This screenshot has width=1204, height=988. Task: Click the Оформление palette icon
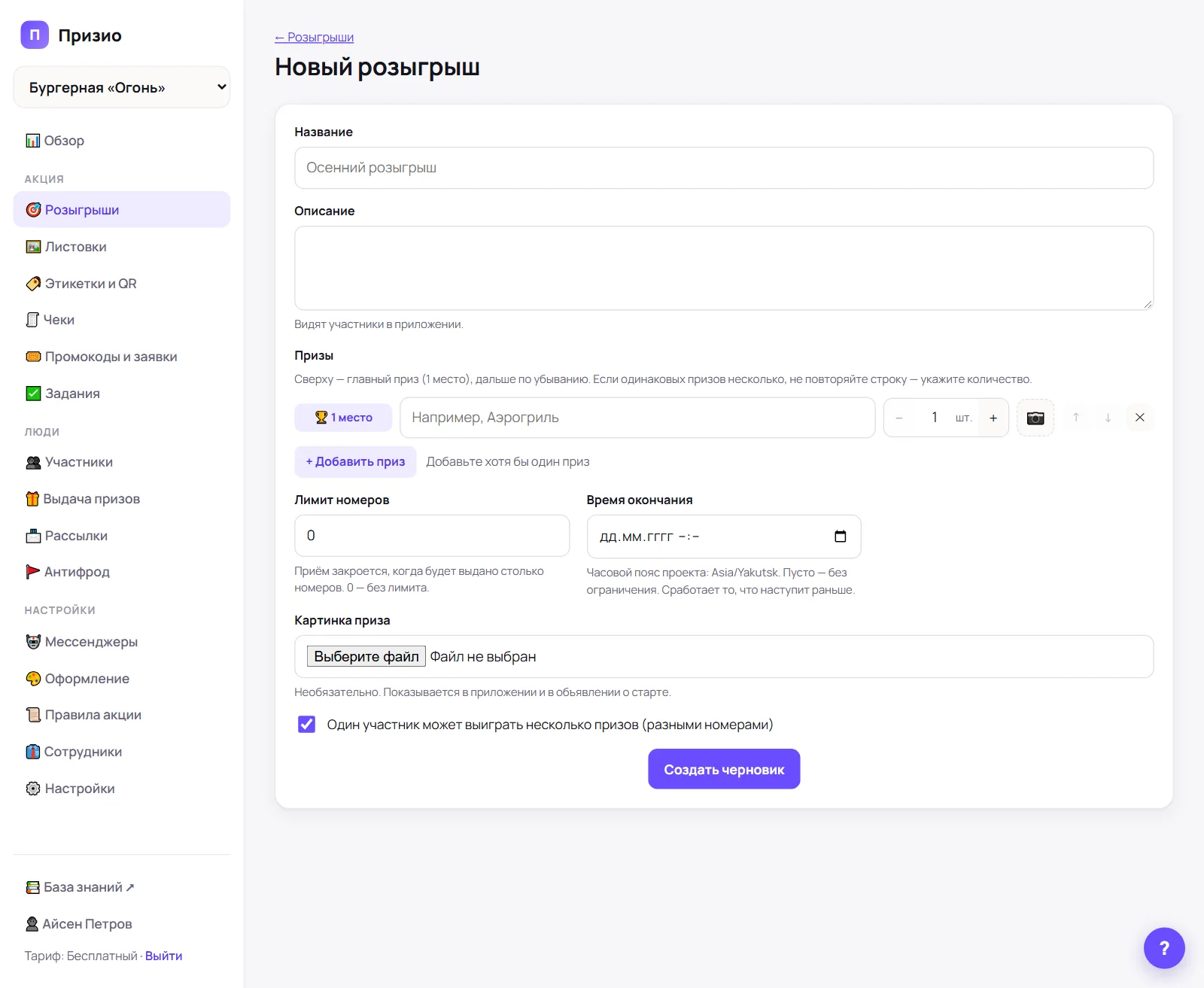tap(33, 679)
